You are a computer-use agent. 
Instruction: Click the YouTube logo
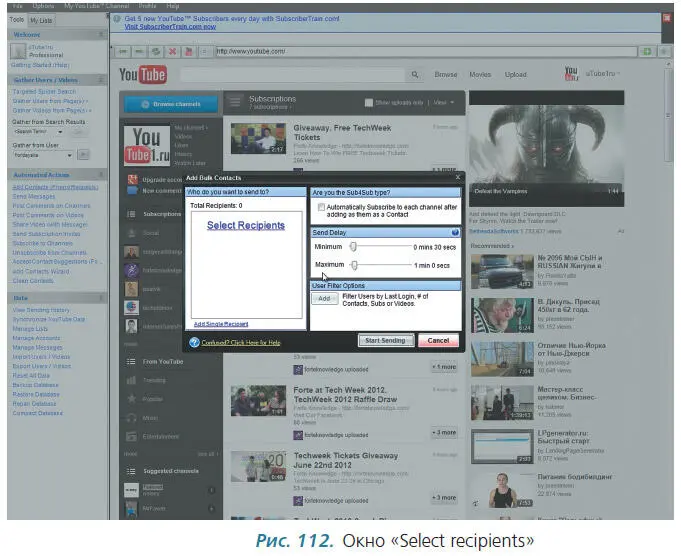(143, 75)
